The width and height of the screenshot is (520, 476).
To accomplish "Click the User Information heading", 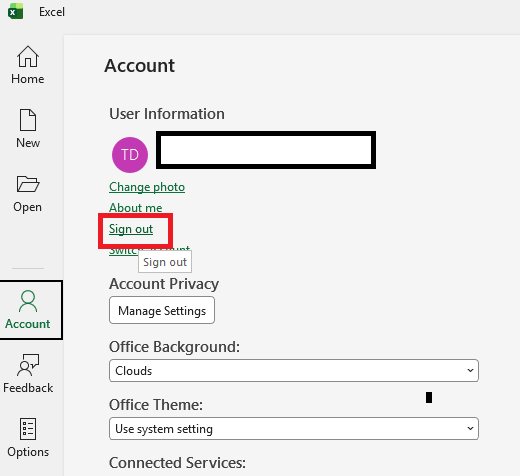I will coord(167,114).
